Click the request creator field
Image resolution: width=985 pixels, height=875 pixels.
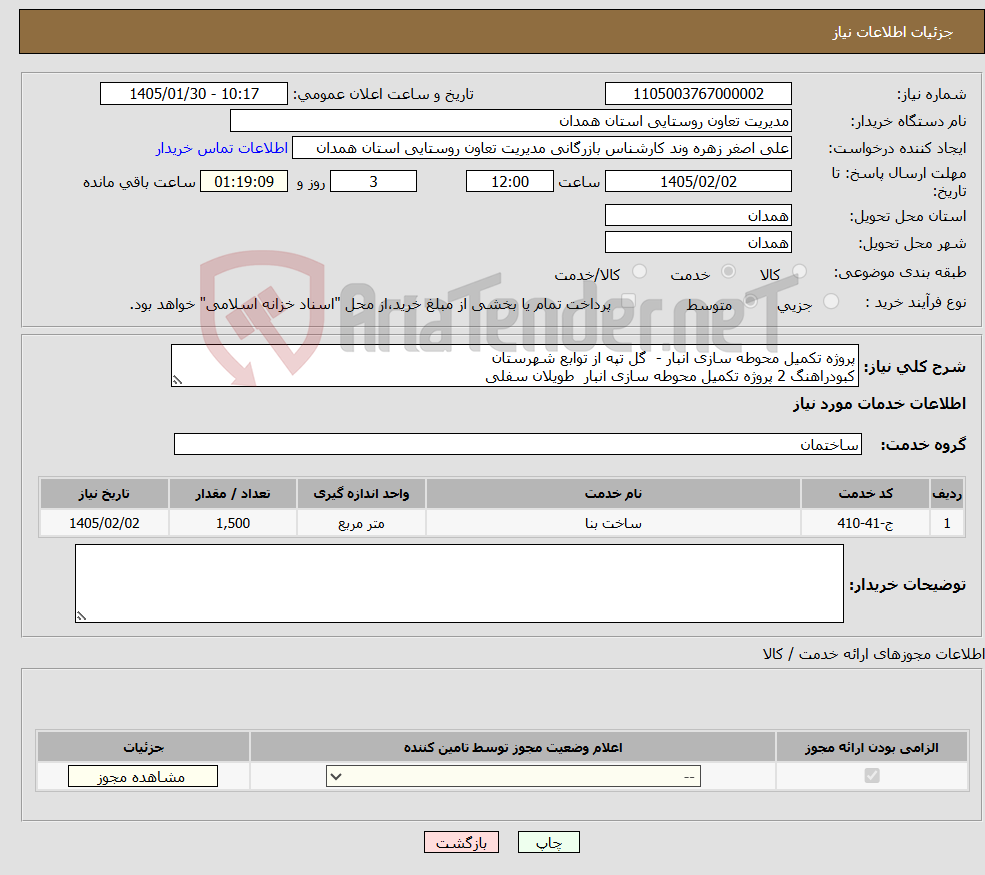pos(541,148)
